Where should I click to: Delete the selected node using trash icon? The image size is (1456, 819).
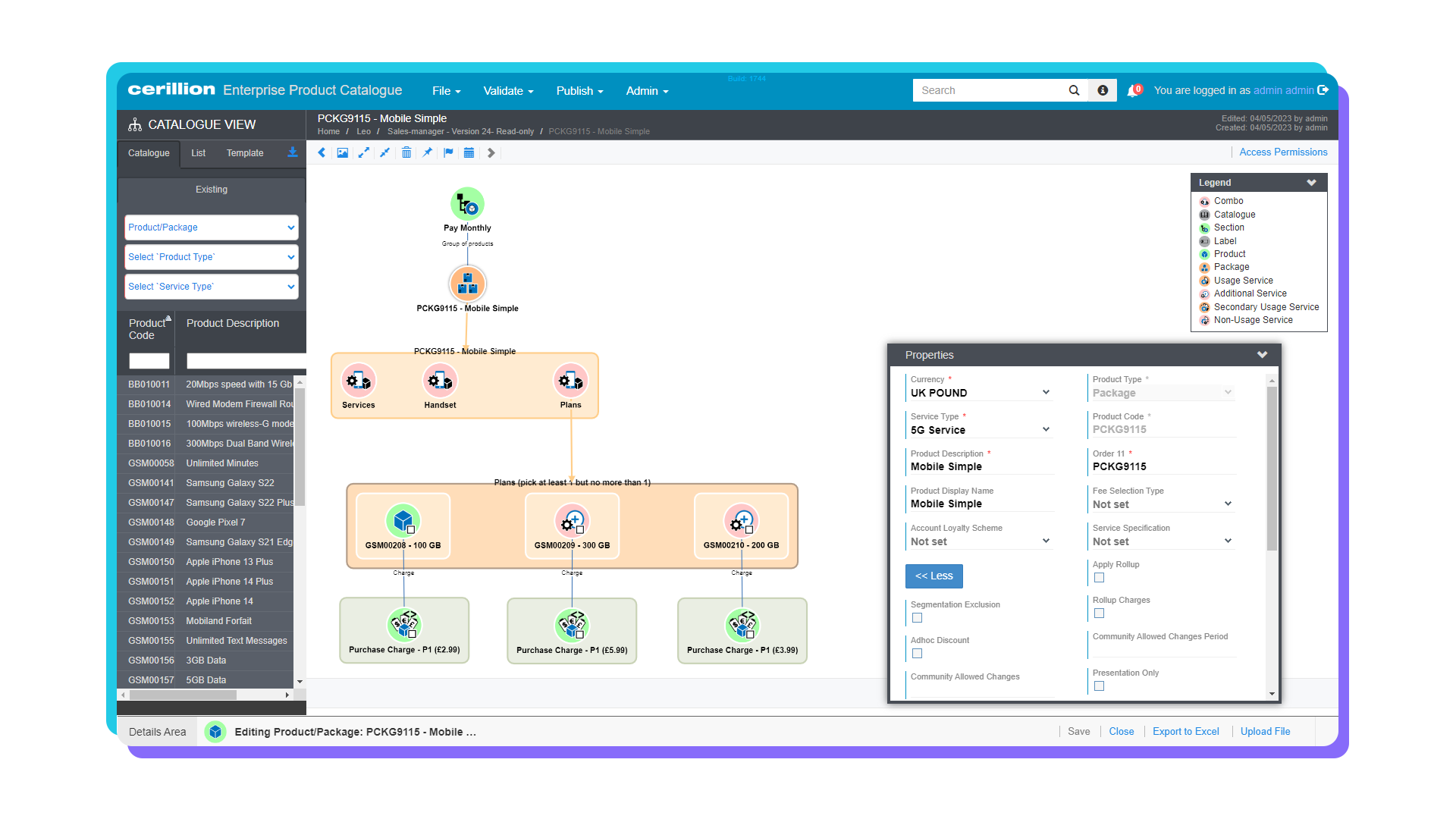coord(406,152)
